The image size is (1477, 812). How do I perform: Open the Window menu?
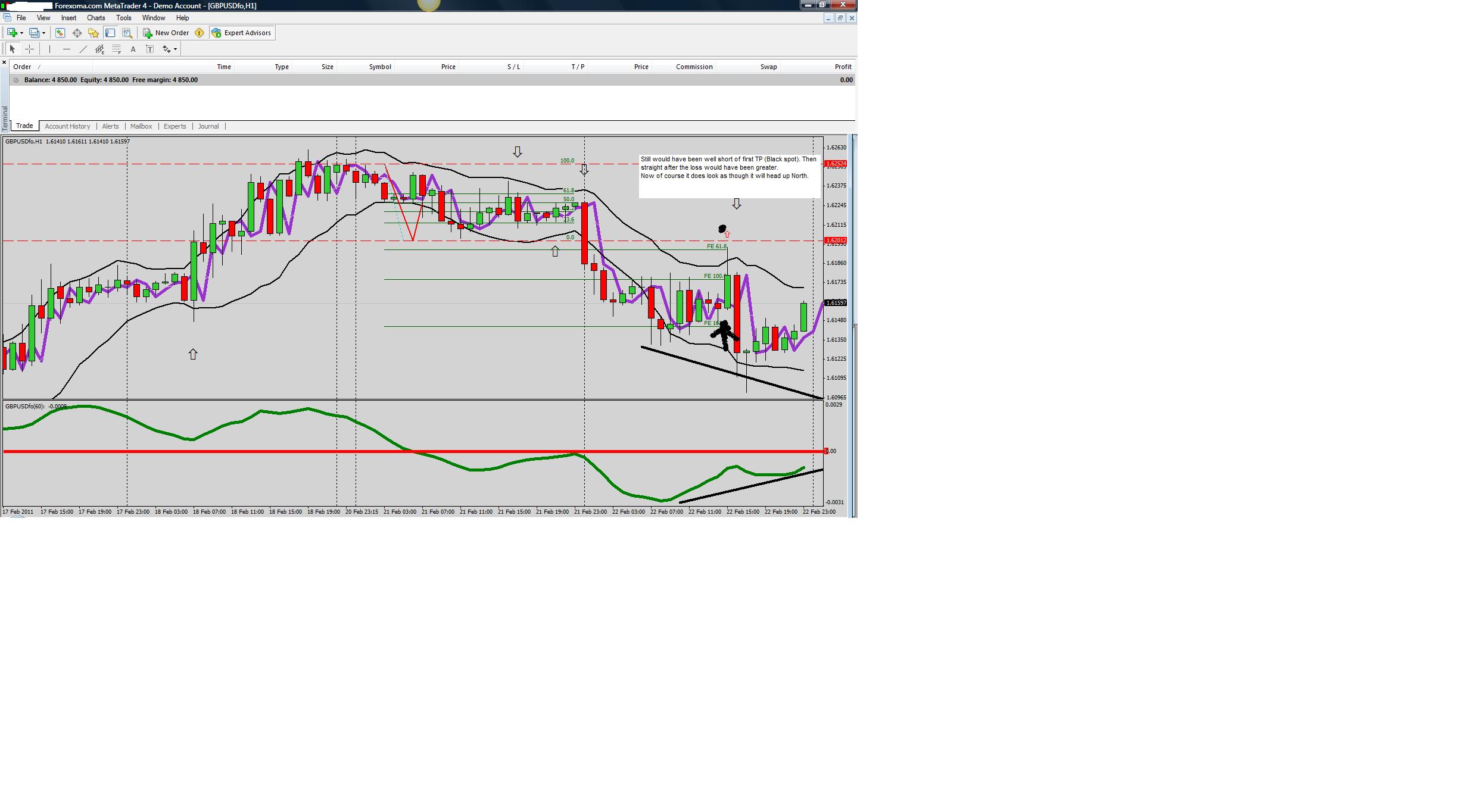click(x=154, y=18)
